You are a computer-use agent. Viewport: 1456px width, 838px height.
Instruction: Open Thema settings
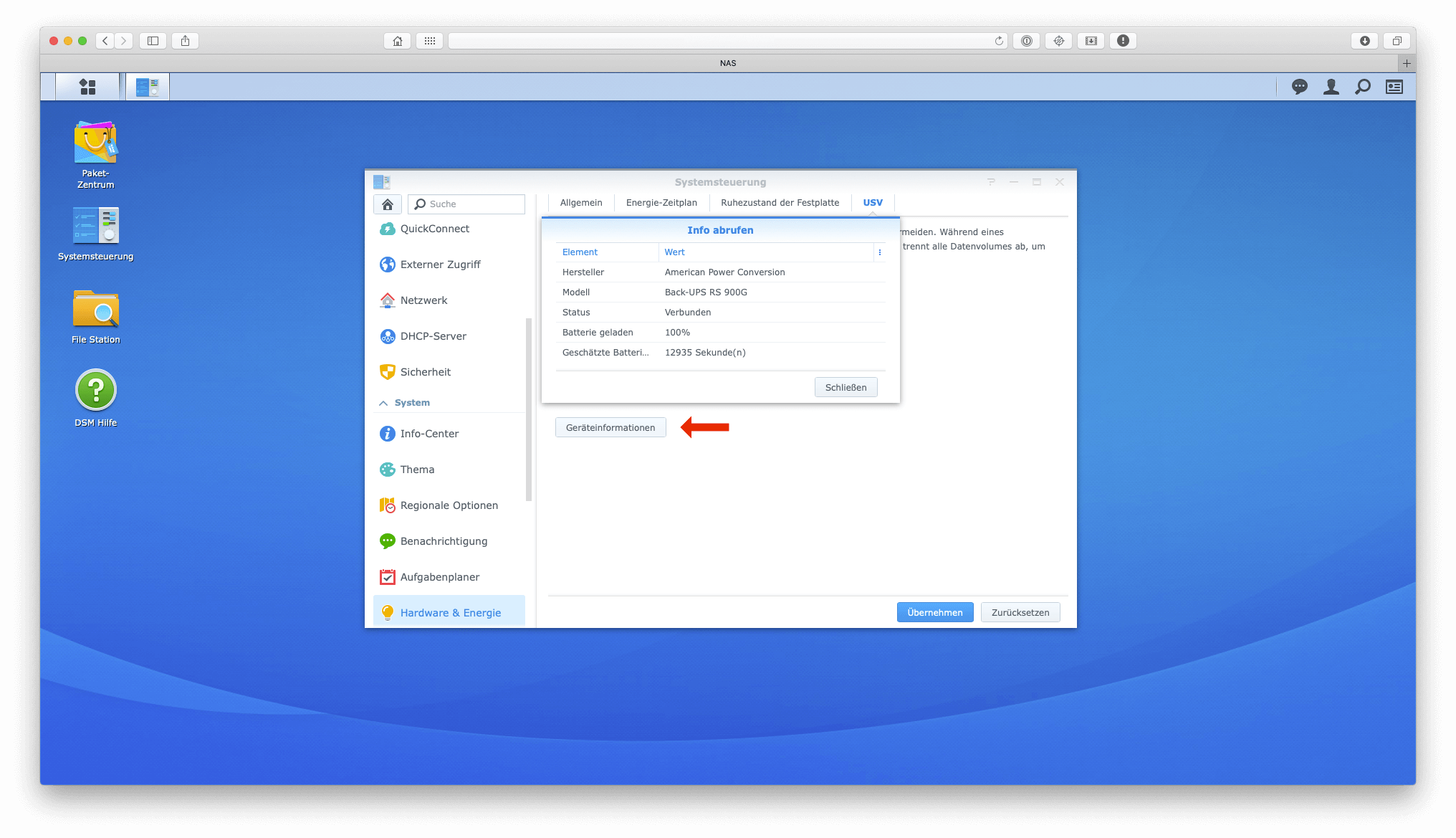click(x=449, y=470)
